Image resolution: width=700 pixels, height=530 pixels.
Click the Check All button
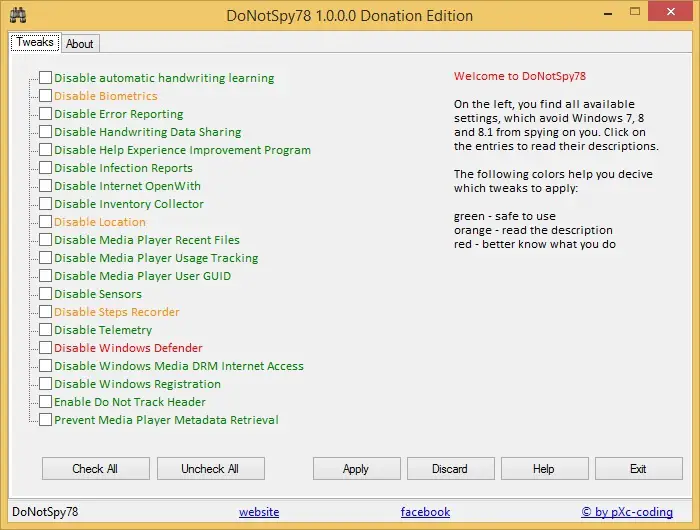(x=96, y=468)
